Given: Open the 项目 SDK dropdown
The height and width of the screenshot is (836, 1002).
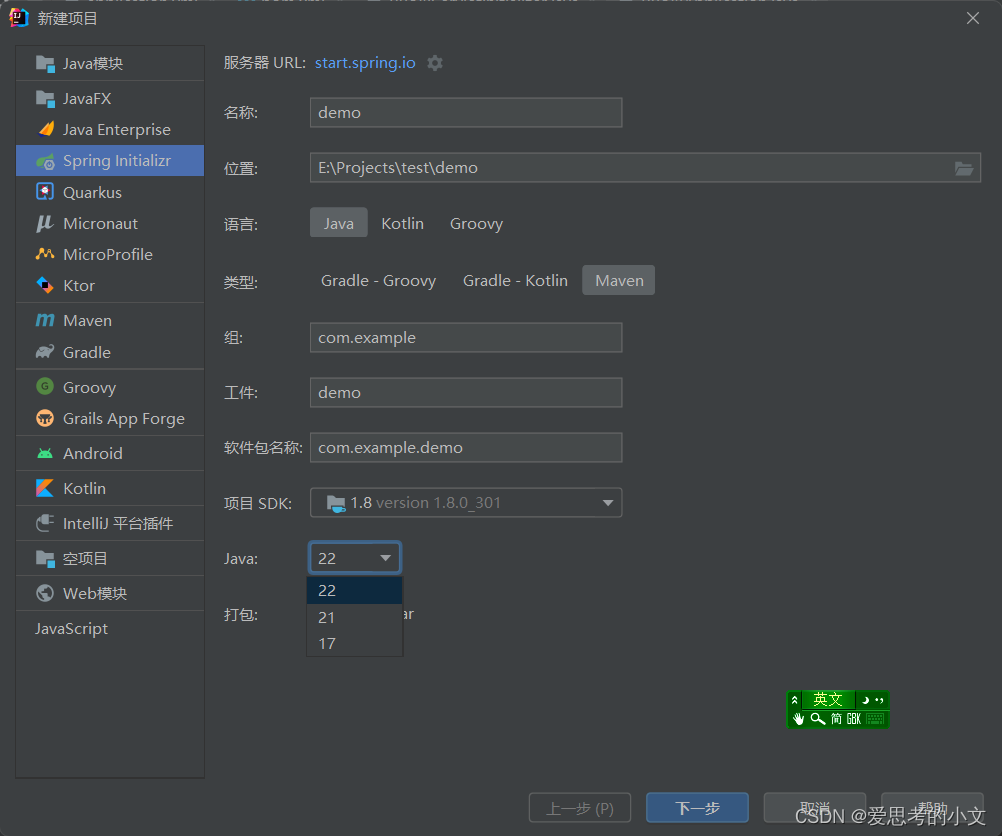Looking at the screenshot, I should (466, 503).
